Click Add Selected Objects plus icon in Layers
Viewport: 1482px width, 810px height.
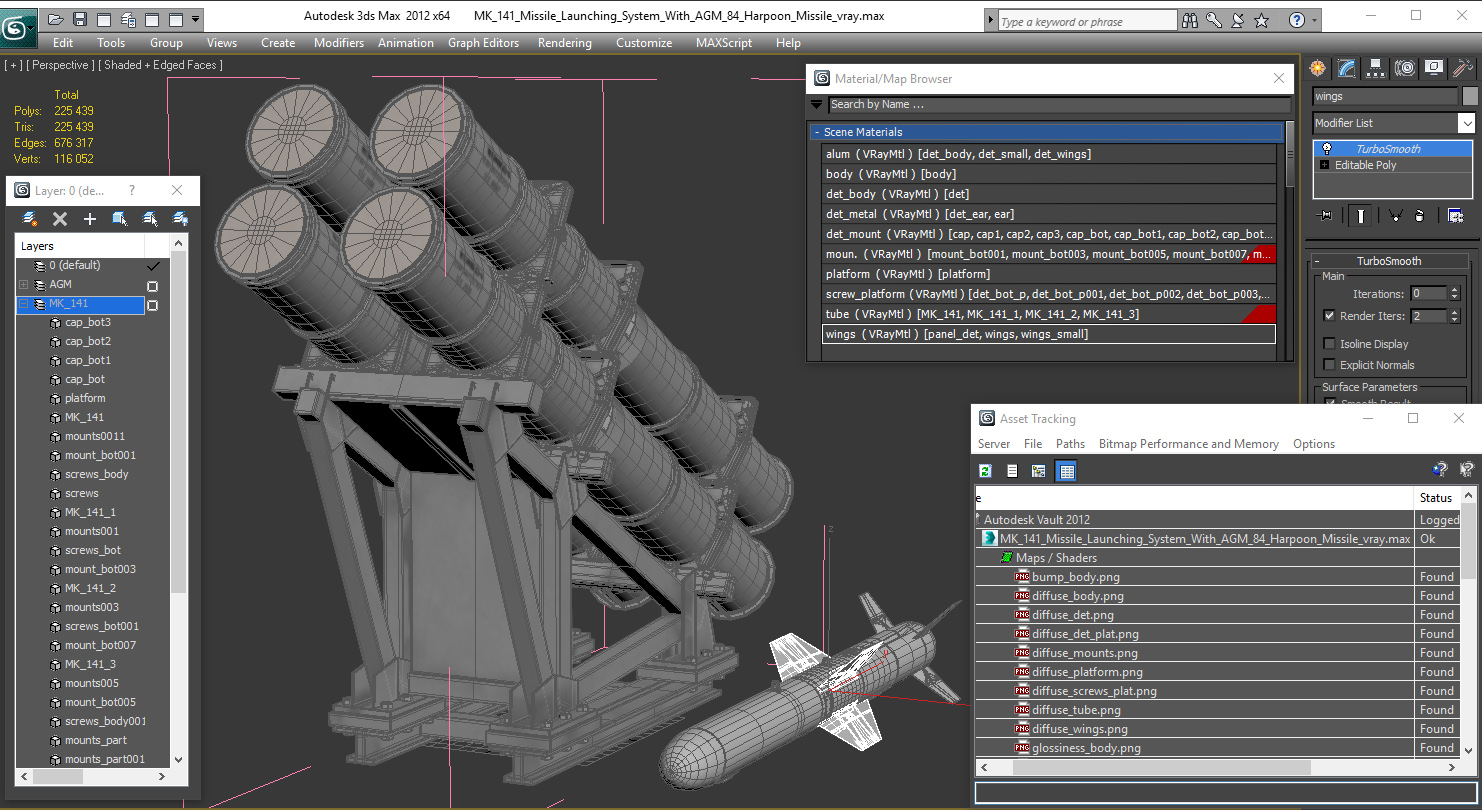[x=90, y=219]
